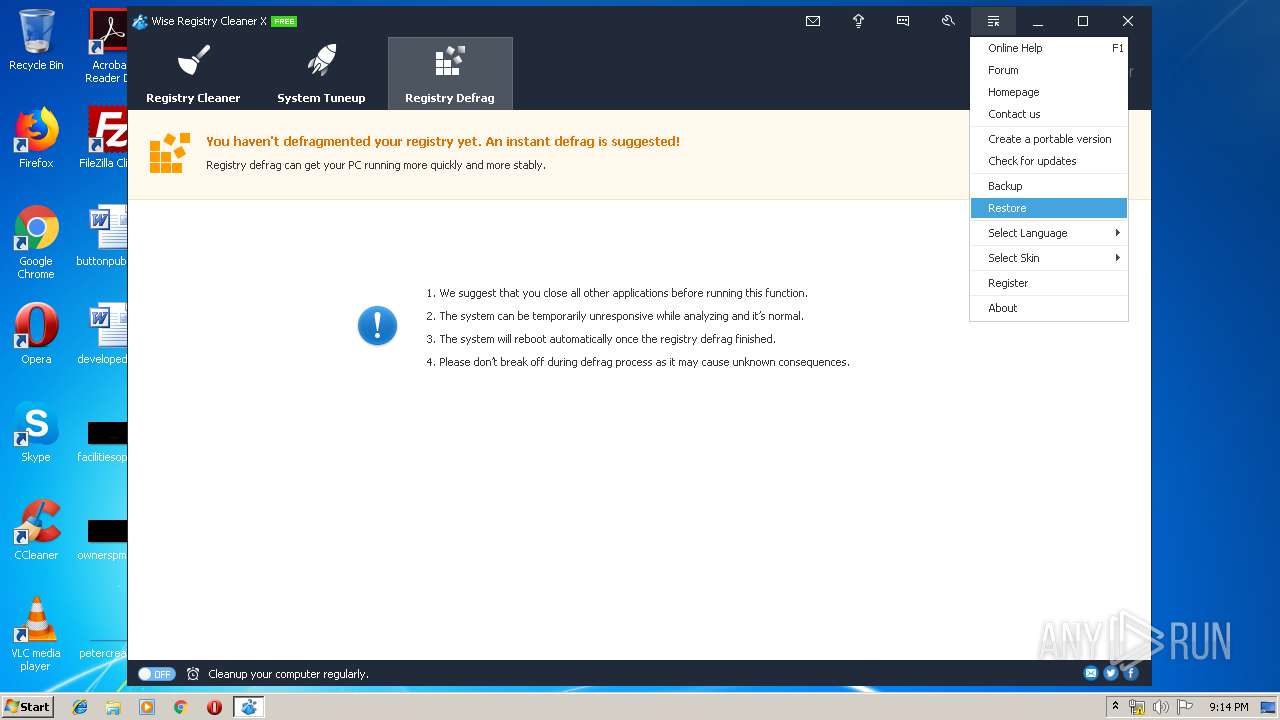1280x720 pixels.
Task: Click the Windows Start button
Action: pos(27,707)
